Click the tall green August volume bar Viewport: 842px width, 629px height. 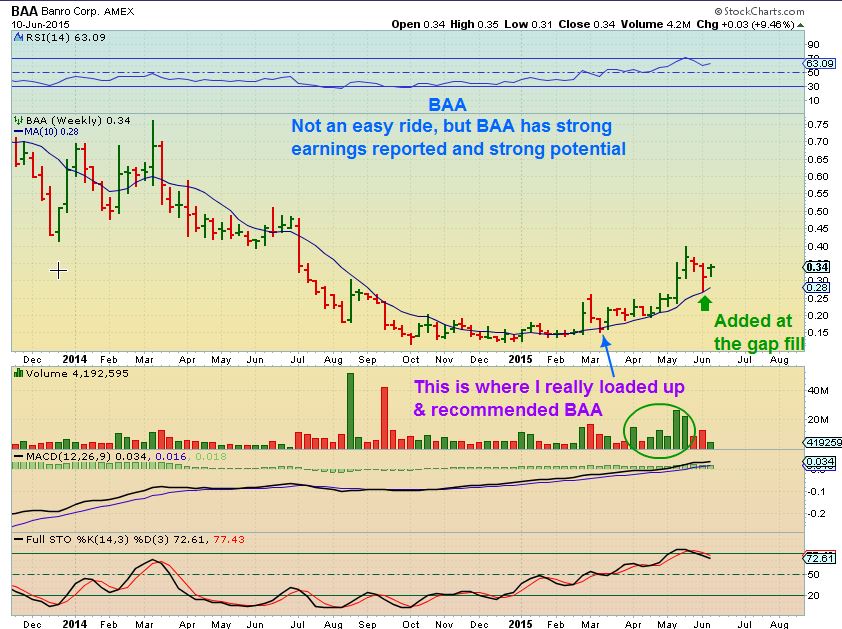tap(351, 411)
